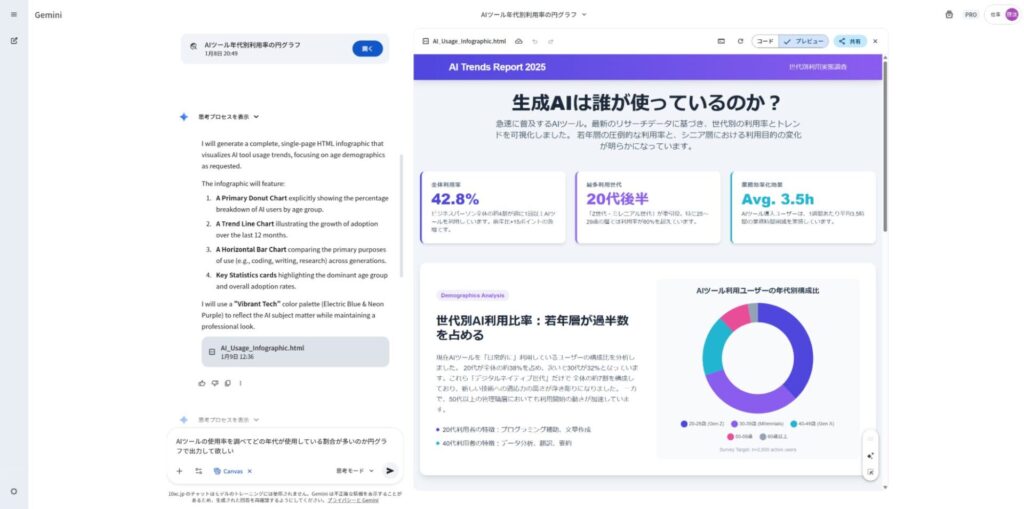
Task: Click the bag icon in the top bar
Action: pyautogui.click(x=949, y=14)
